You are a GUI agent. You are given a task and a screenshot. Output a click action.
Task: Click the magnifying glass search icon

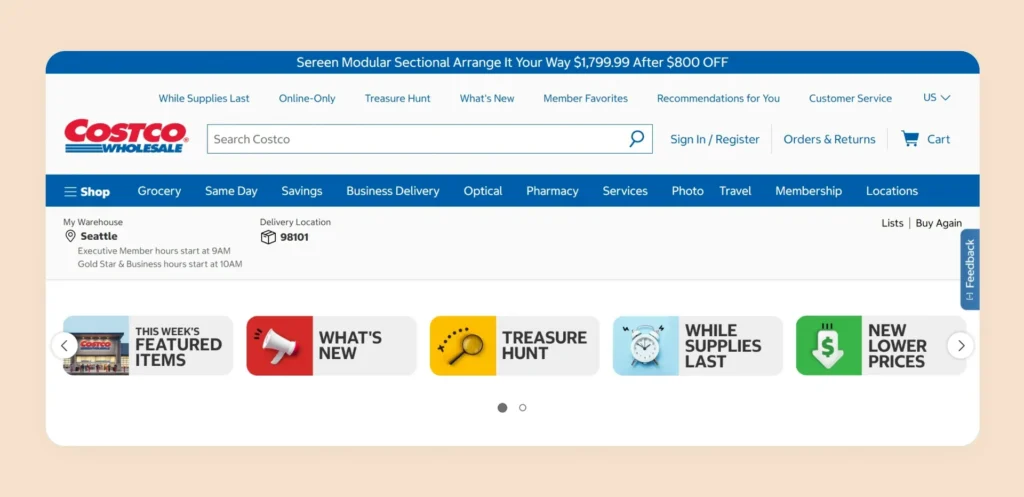636,138
